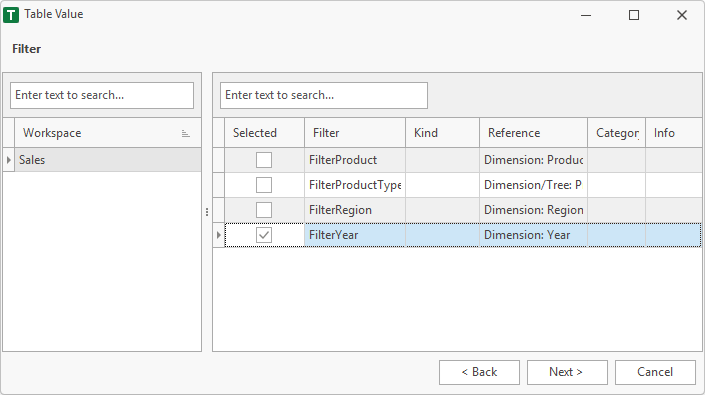
Task: Sort by the Workspace column header
Action: [x=108, y=133]
